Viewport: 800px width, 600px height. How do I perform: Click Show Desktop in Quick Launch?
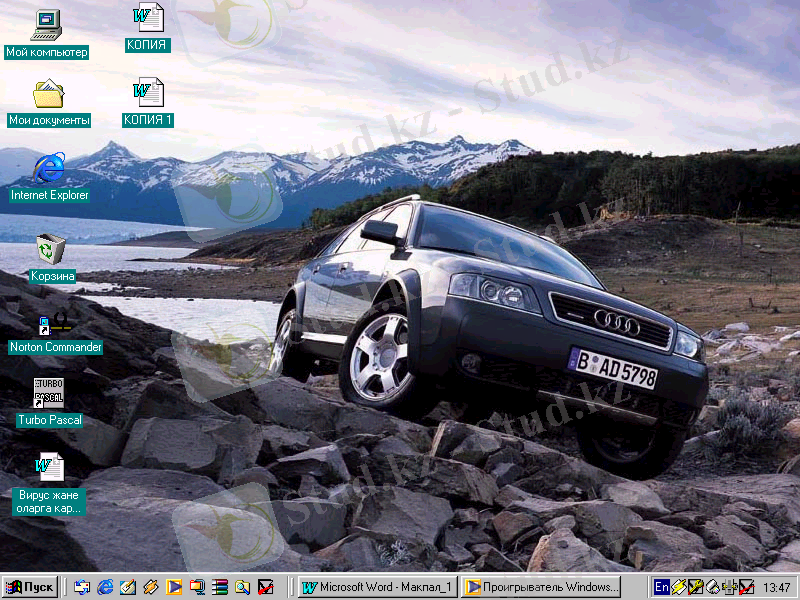[82, 587]
